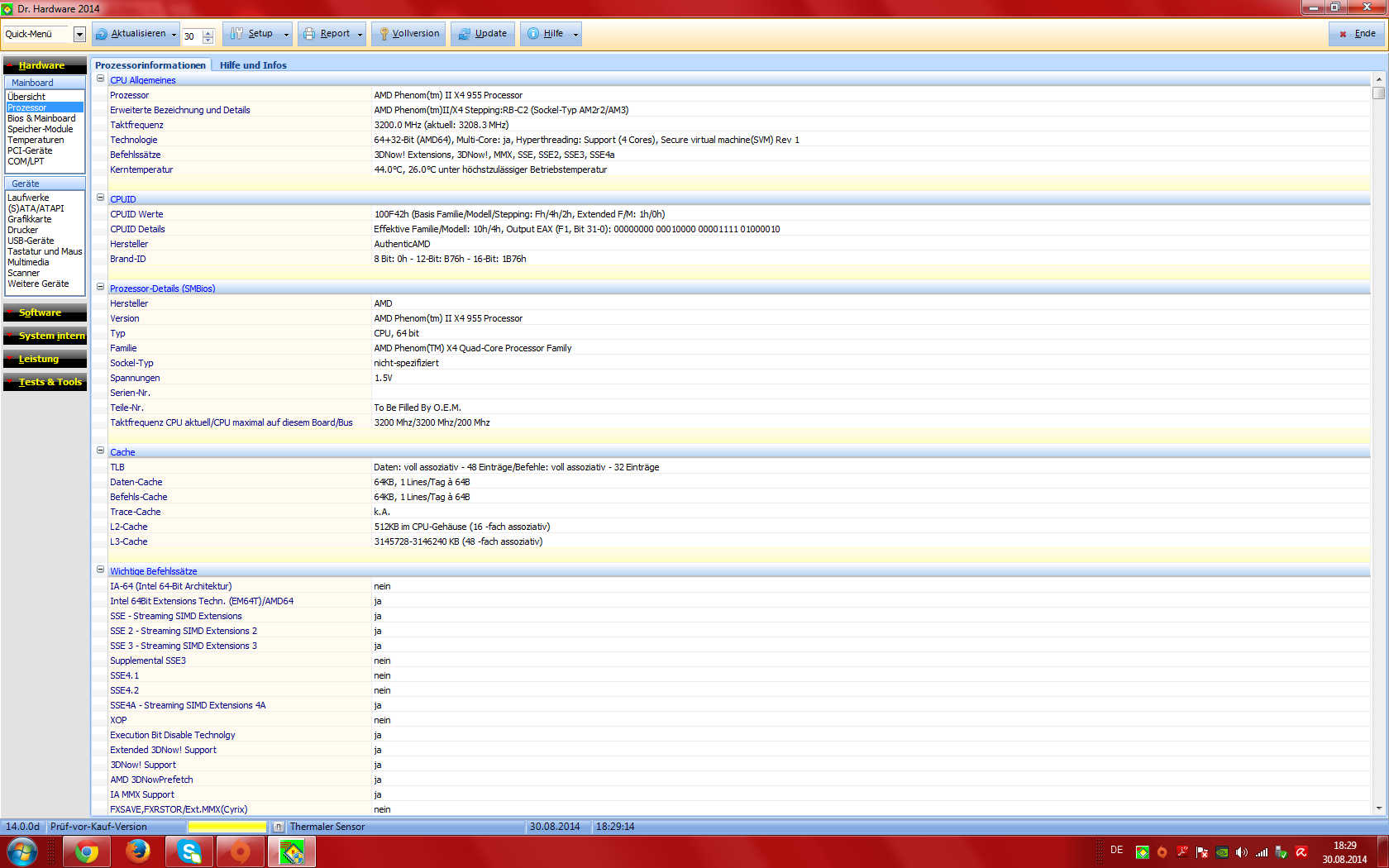Open Aktualisieren dropdown arrow
This screenshot has width=1389, height=868.
point(174,34)
